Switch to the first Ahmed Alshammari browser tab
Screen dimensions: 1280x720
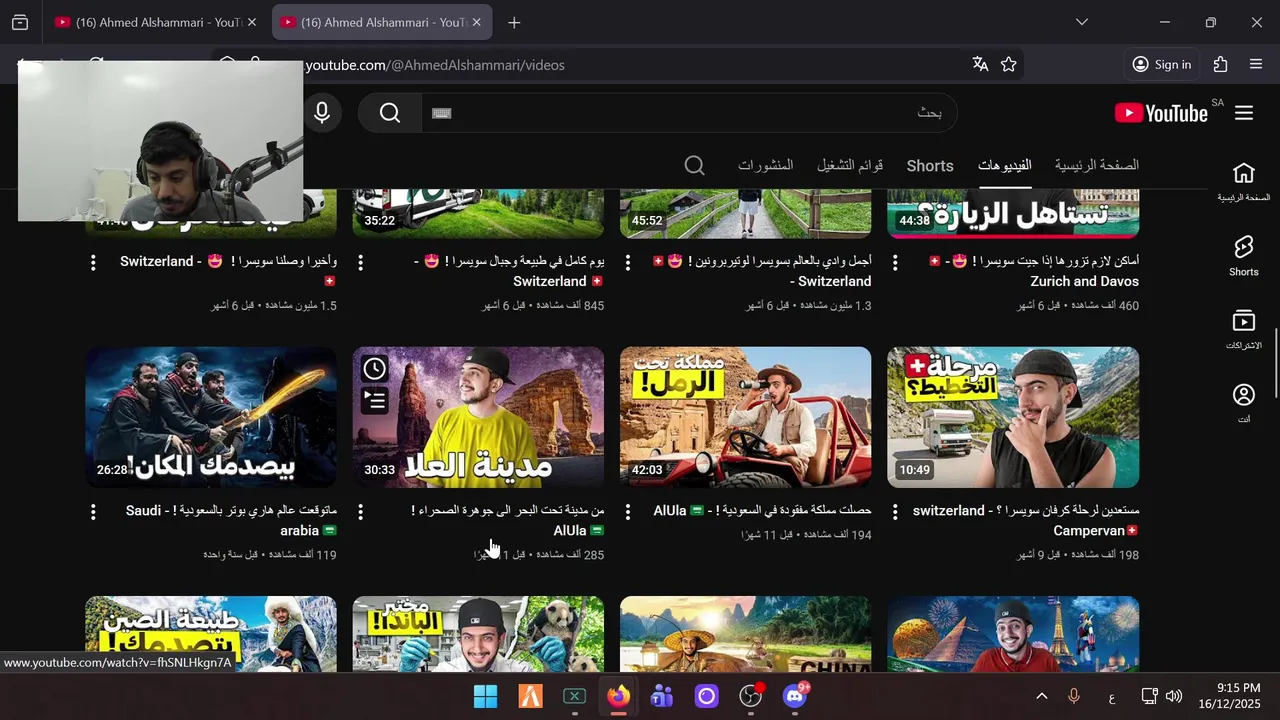point(158,22)
